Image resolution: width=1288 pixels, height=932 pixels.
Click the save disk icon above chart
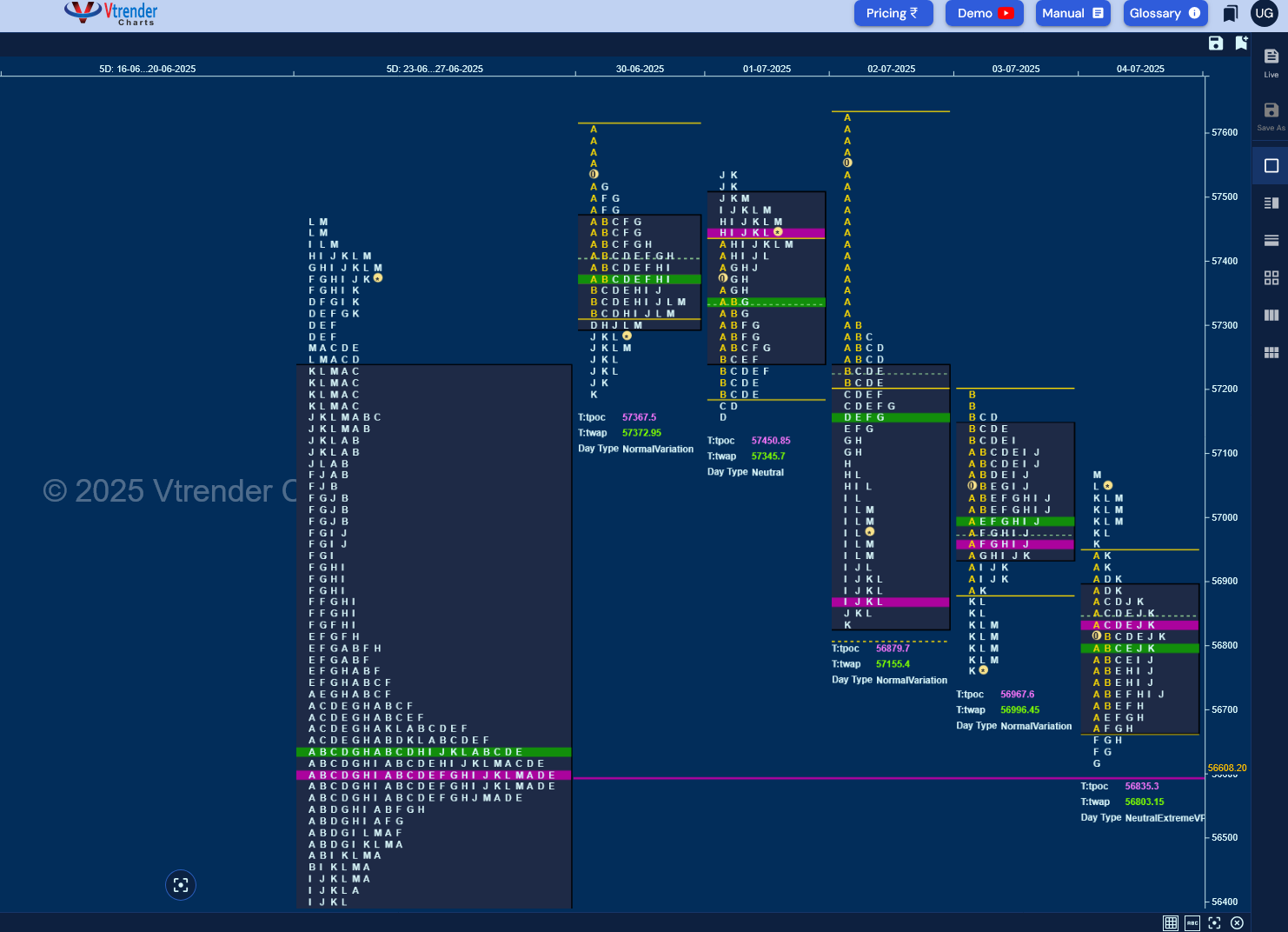[1216, 43]
